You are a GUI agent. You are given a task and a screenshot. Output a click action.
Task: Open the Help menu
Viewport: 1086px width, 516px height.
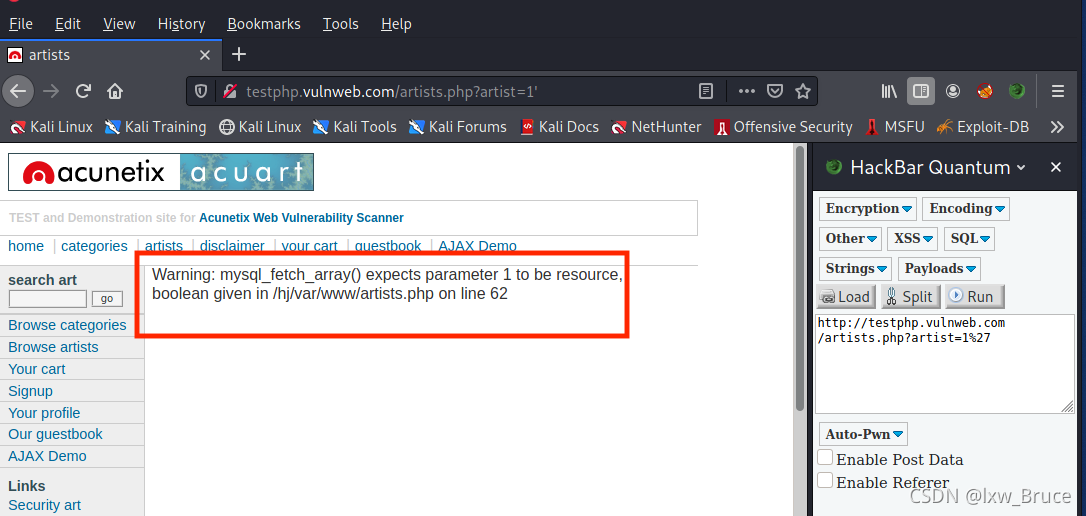click(x=396, y=24)
